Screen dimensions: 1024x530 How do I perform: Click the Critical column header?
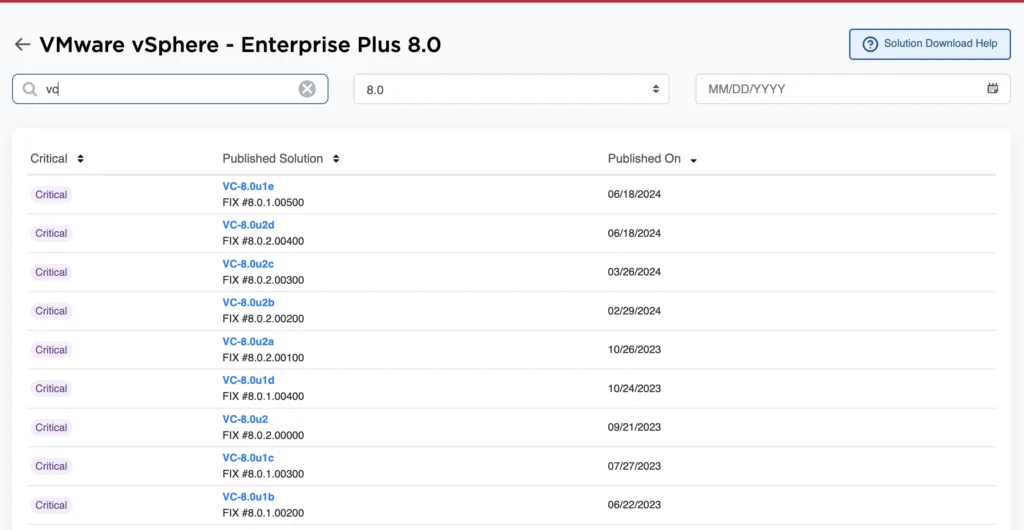(49, 159)
